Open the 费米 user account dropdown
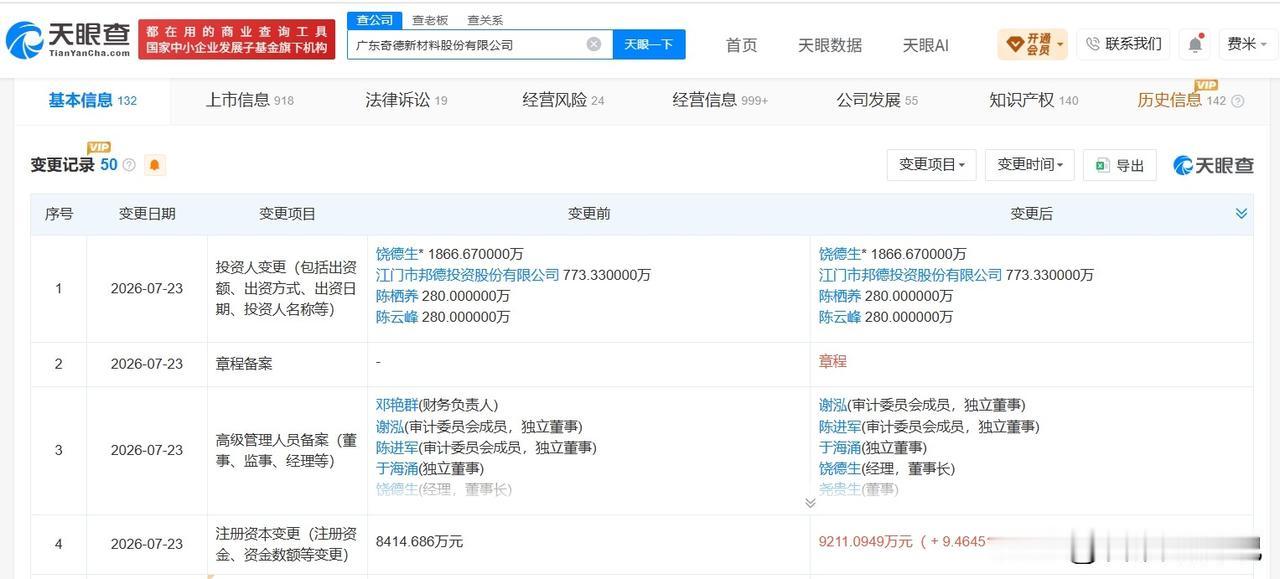Viewport: 1280px width, 579px height. (x=1247, y=44)
